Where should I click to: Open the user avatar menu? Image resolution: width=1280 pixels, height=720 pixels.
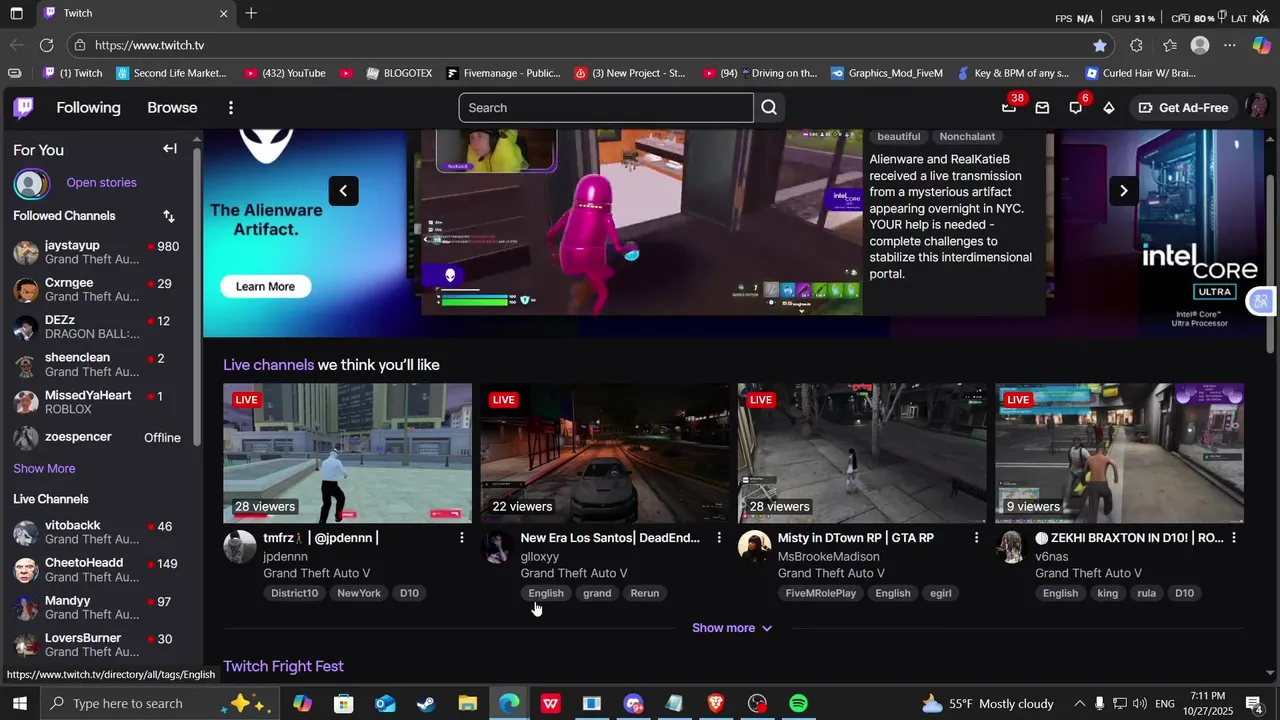[1258, 107]
